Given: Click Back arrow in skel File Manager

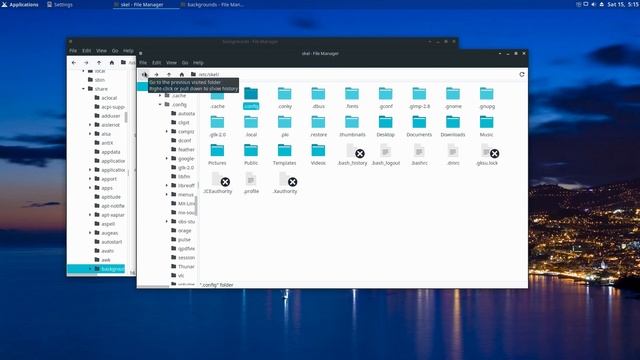Looking at the screenshot, I should [x=144, y=75].
